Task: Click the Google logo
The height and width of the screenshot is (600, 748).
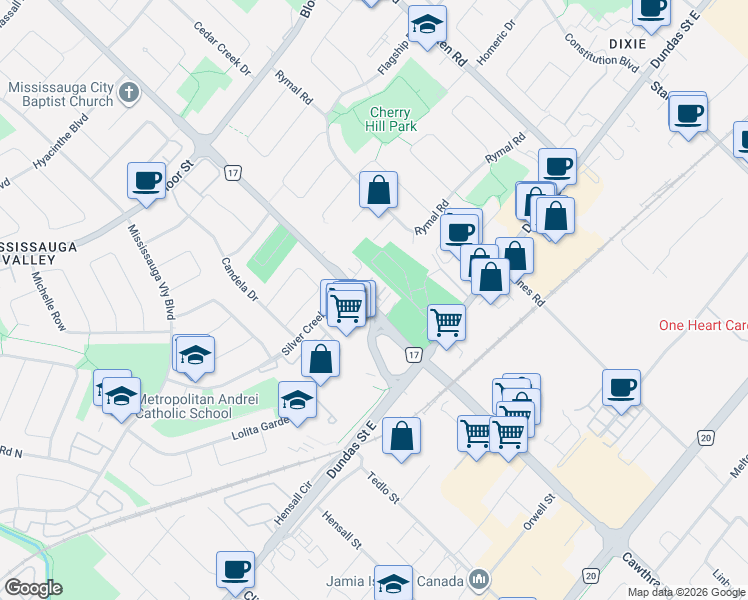Action: point(33,588)
